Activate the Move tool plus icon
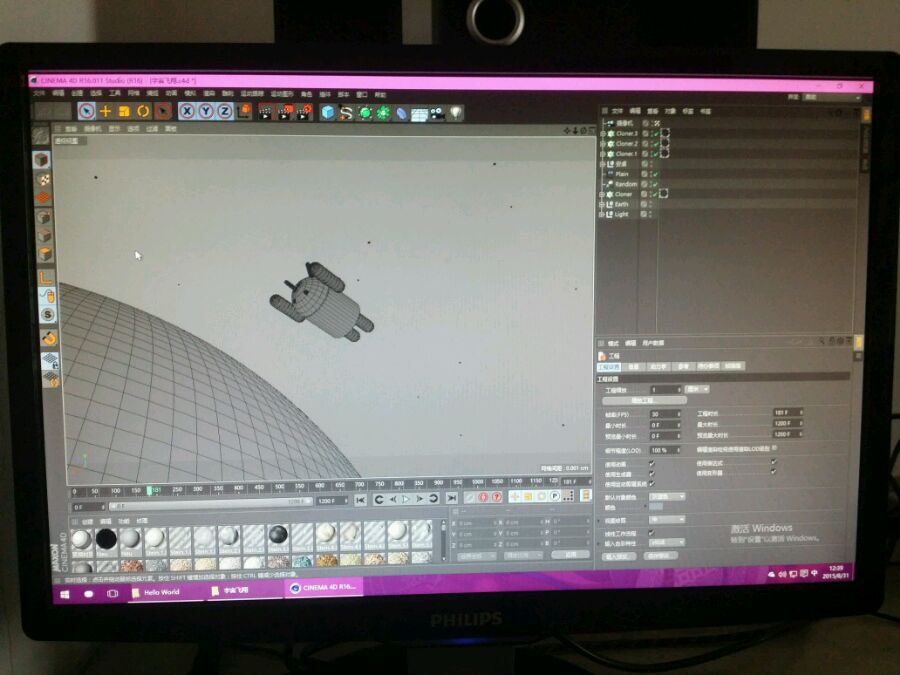 pos(105,111)
